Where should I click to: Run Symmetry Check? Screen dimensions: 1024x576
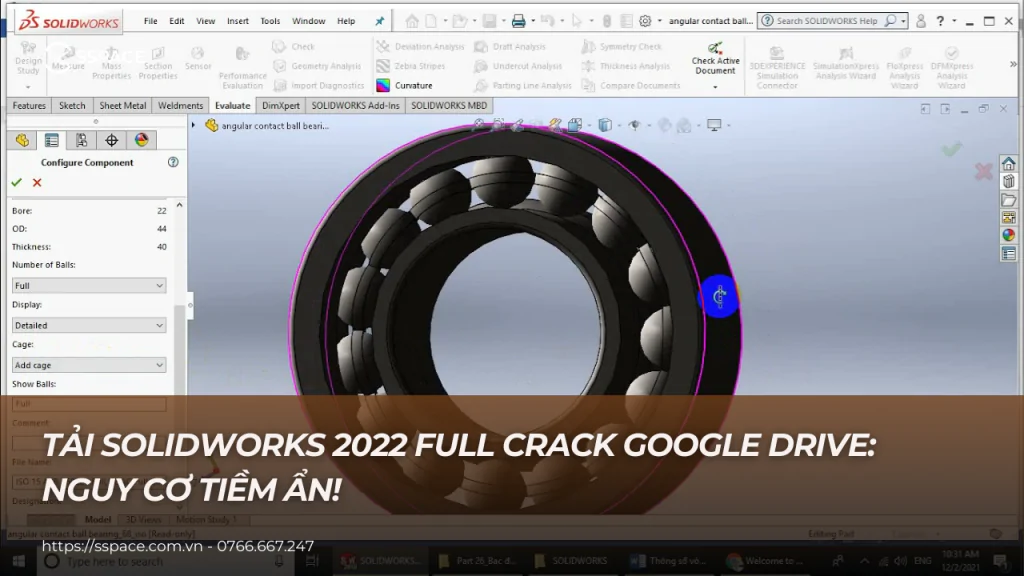622,46
